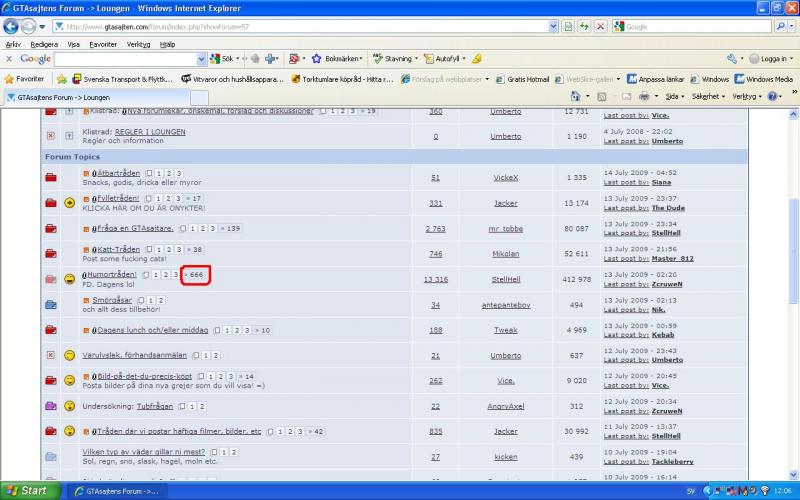Viewport: 800px width, 500px height.
Task: Click the blue folder icon beside Smörgåsar
Action: click(x=51, y=304)
